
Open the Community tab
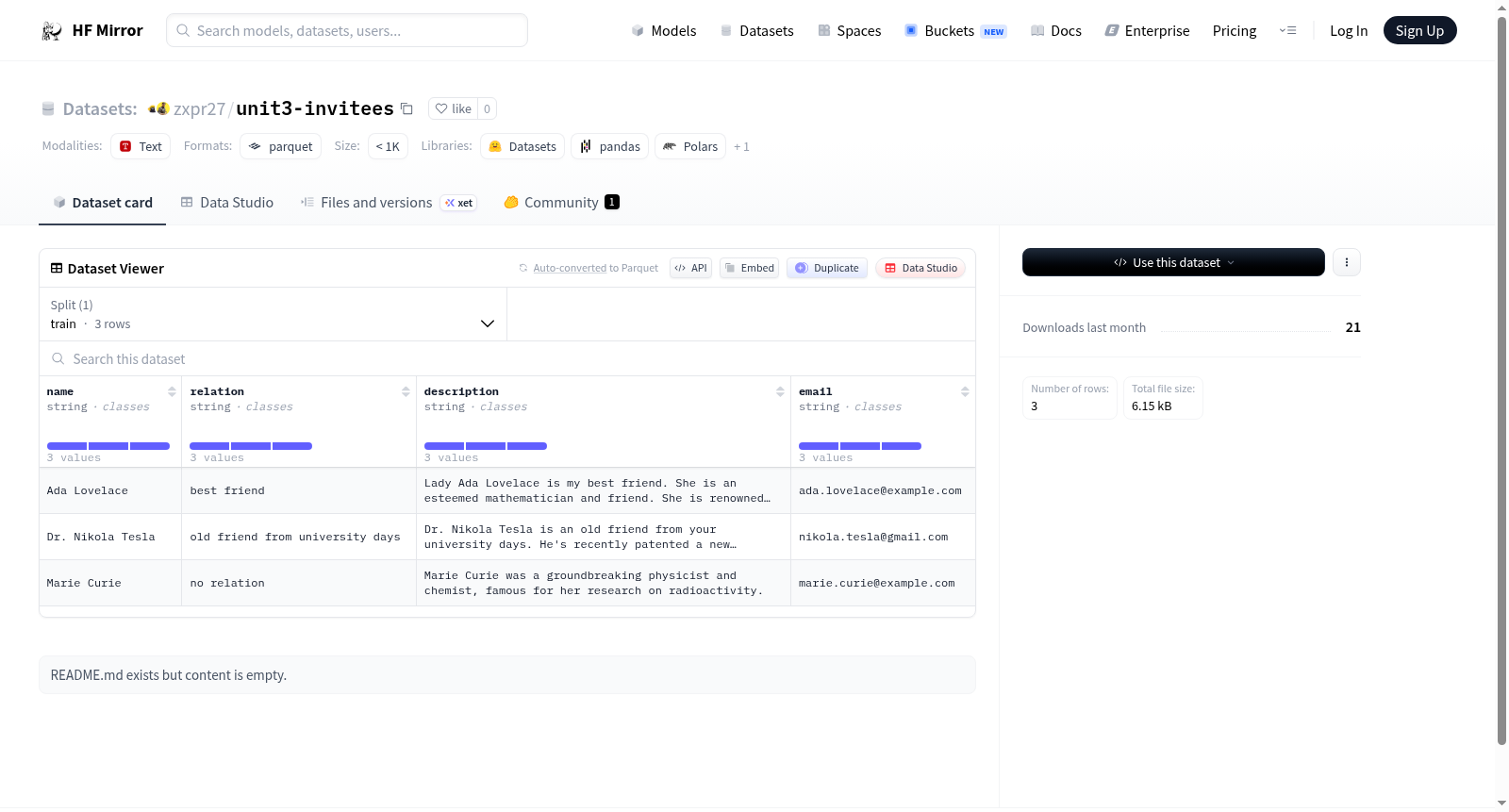point(561,203)
